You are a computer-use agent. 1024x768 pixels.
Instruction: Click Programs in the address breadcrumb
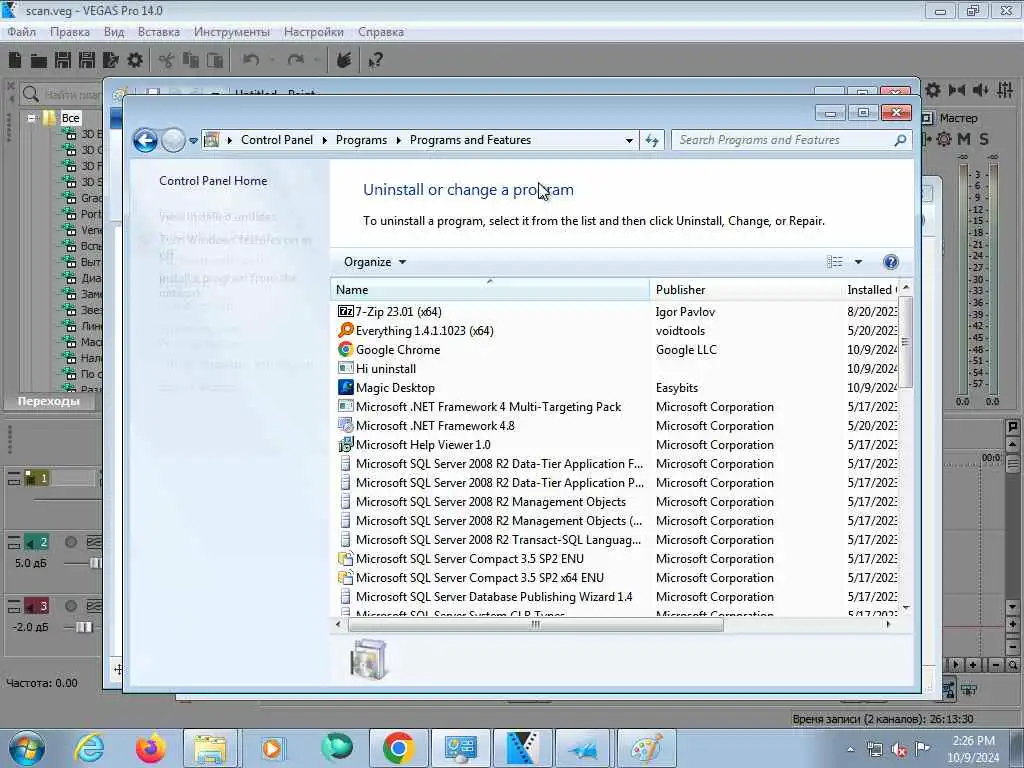361,140
